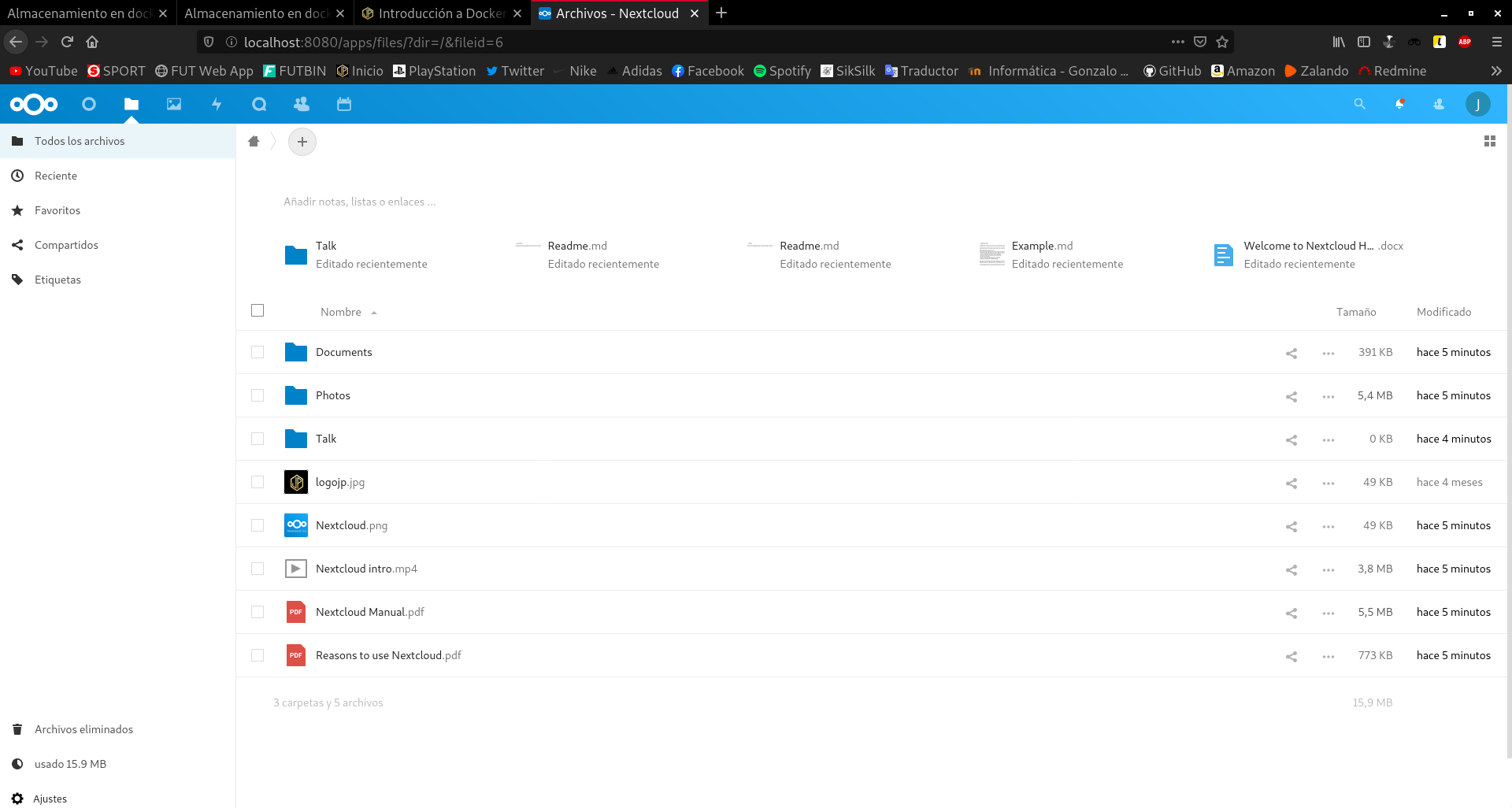Viewport: 1512px width, 808px height.
Task: Switch to grid view
Action: point(1490,141)
